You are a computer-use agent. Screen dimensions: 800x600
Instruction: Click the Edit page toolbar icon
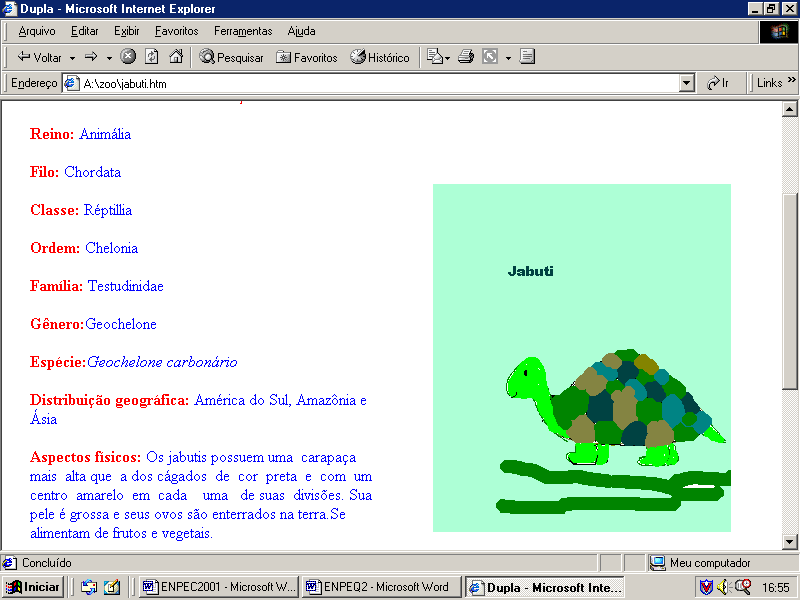click(x=490, y=57)
